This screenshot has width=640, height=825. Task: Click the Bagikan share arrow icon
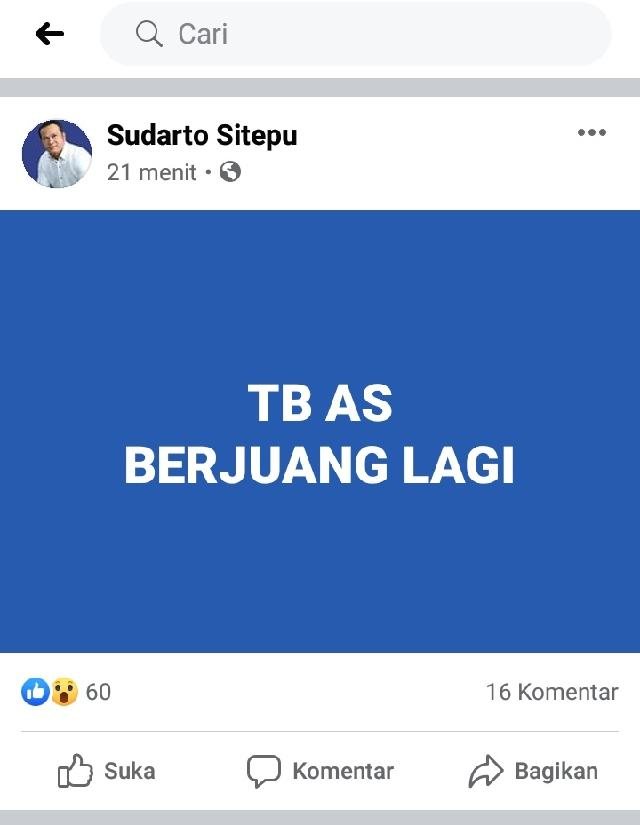pyautogui.click(x=486, y=771)
